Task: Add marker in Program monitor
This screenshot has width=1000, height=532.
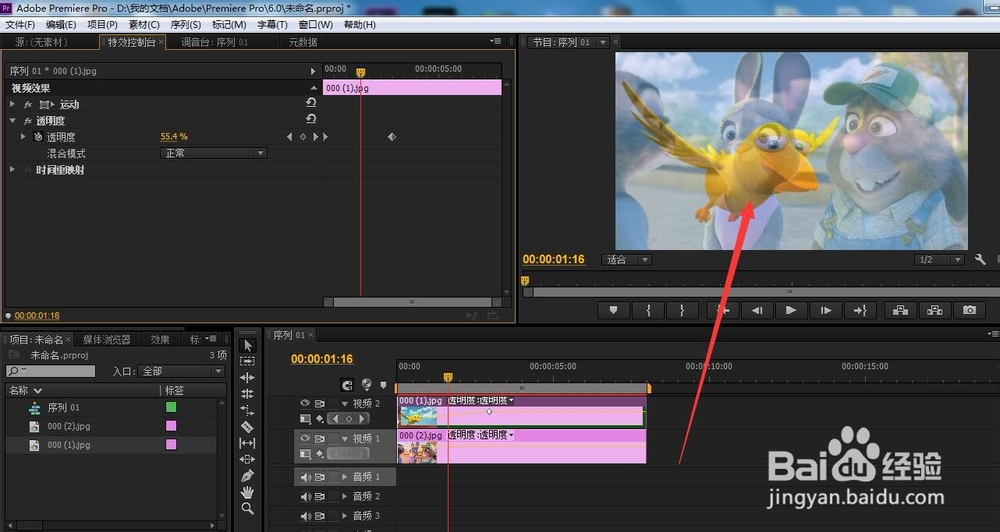Action: coord(614,310)
